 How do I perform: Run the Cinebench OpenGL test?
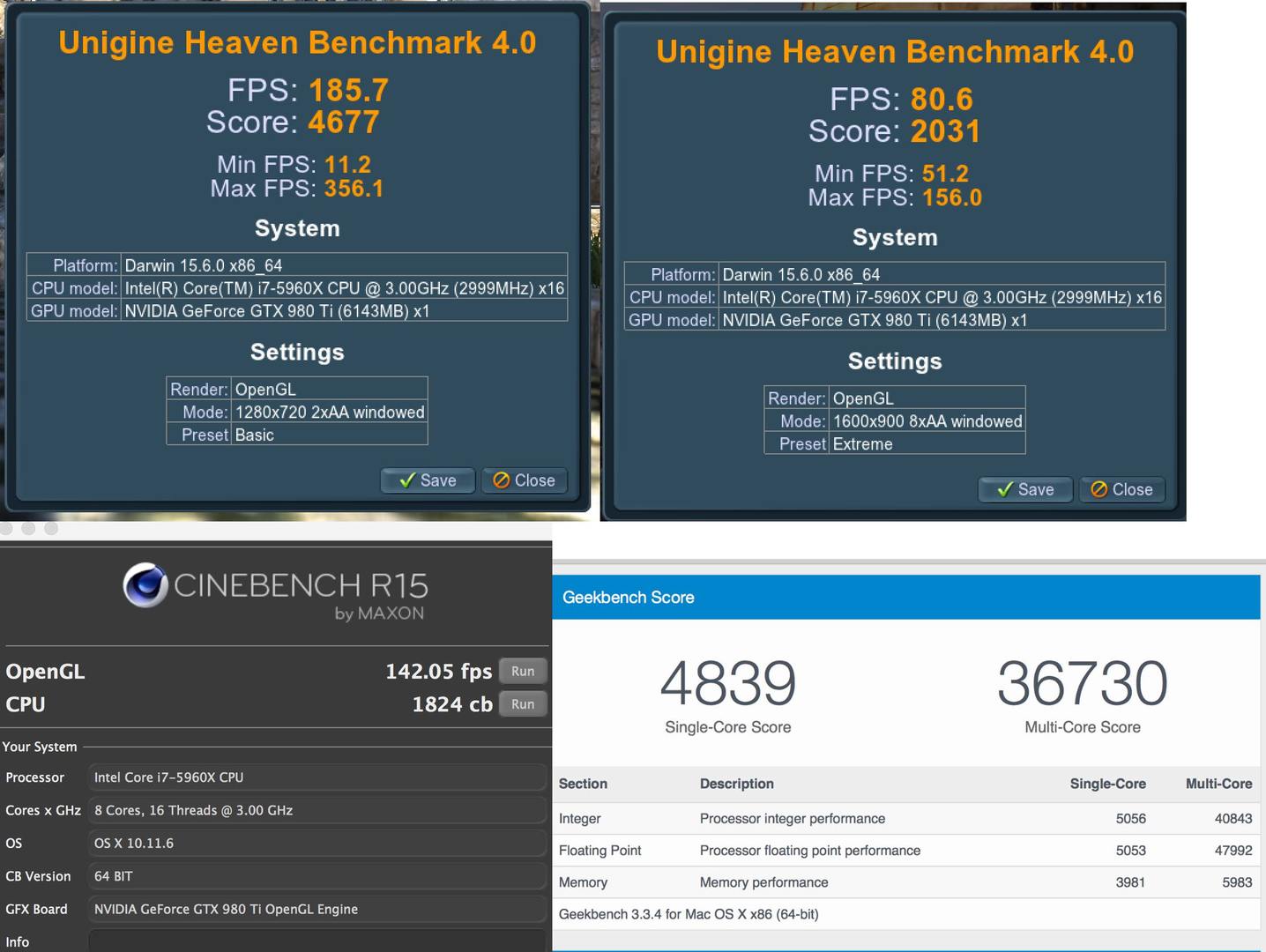pos(523,671)
